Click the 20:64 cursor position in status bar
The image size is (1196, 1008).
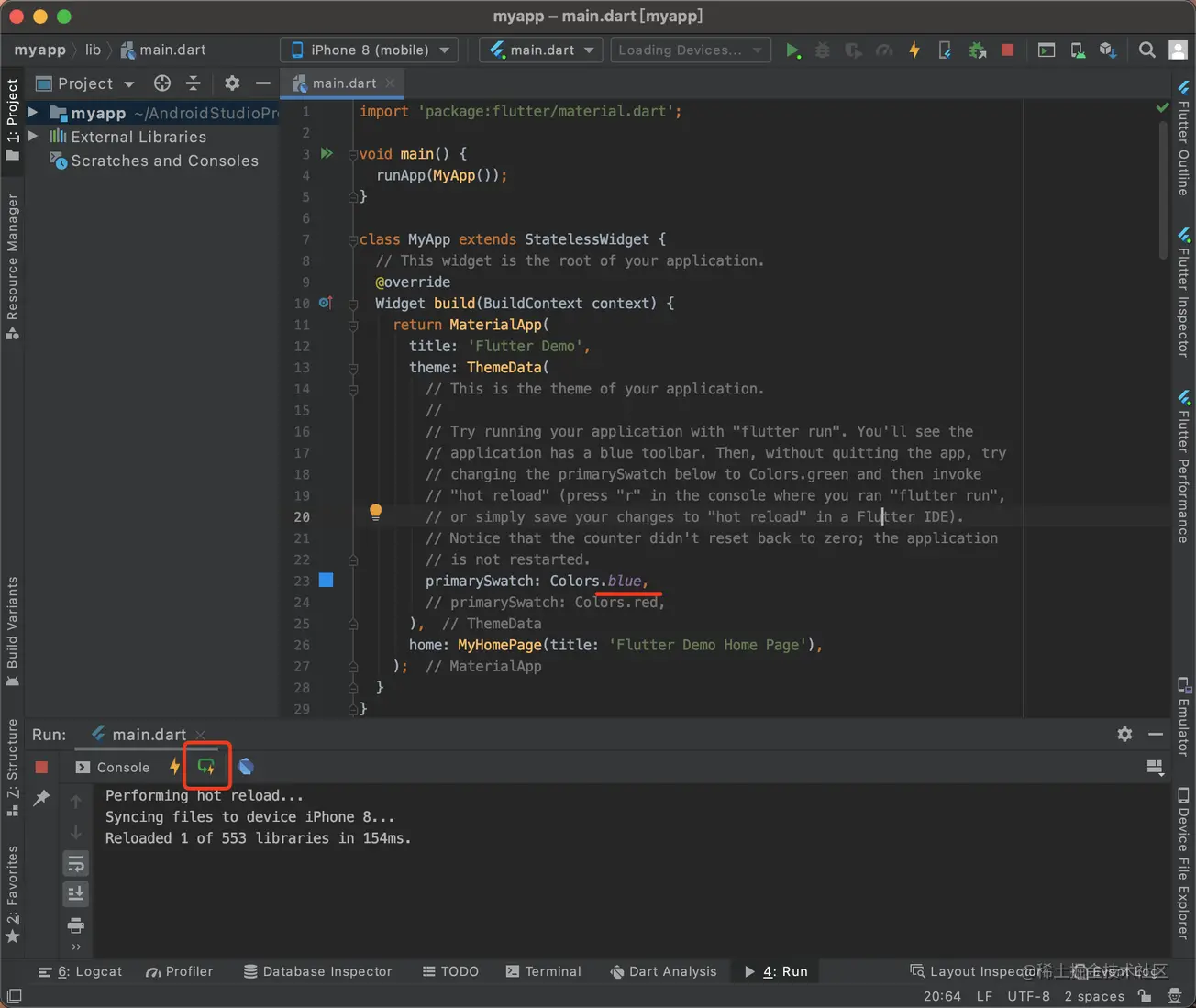click(942, 996)
